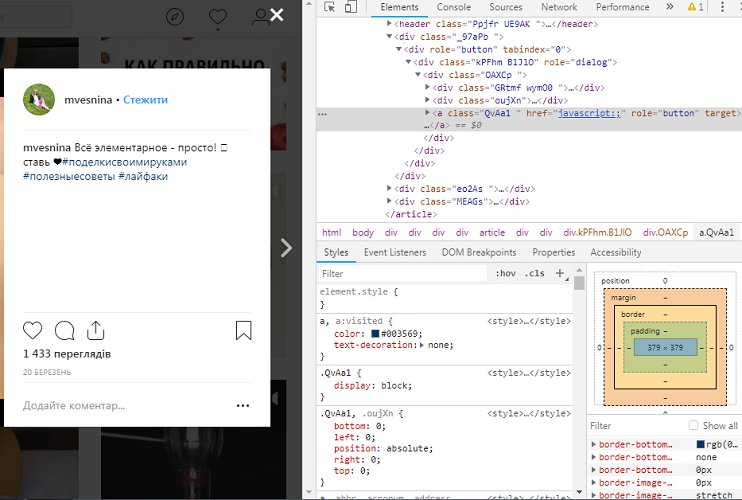The image size is (742, 500).
Task: Expand text-decoration shorthand triangle
Action: coord(421,345)
